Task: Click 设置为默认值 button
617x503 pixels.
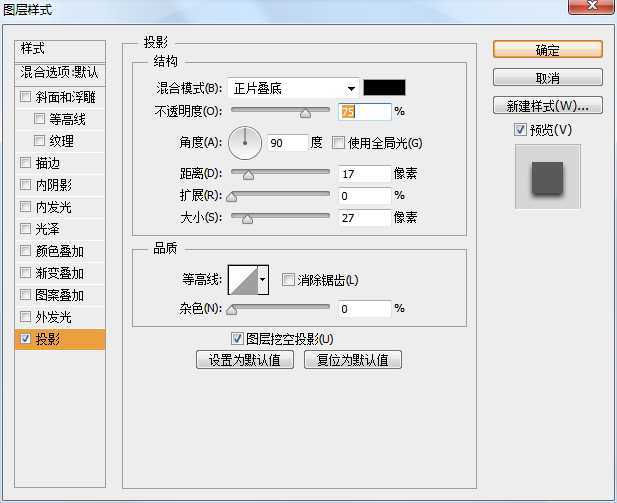Action: (245, 360)
